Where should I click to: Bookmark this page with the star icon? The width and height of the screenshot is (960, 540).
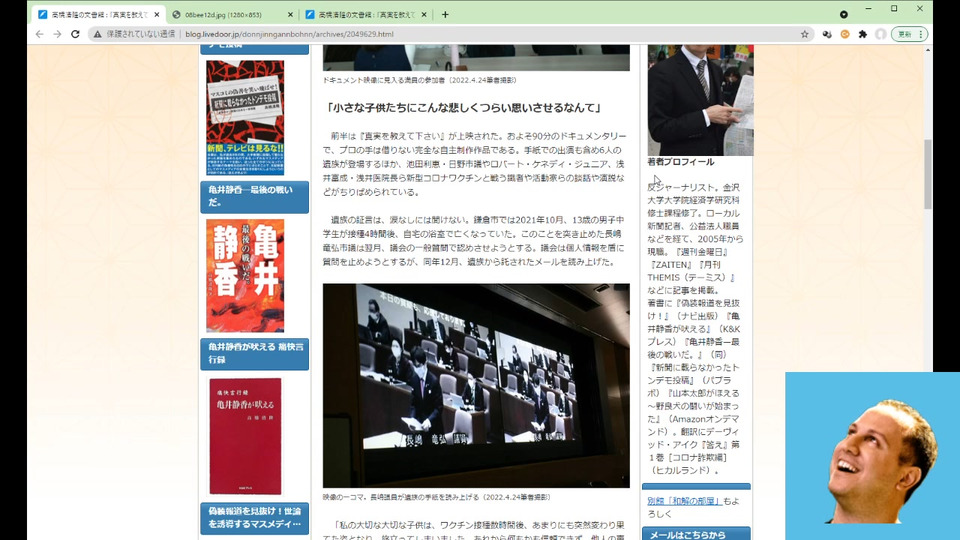point(804,34)
